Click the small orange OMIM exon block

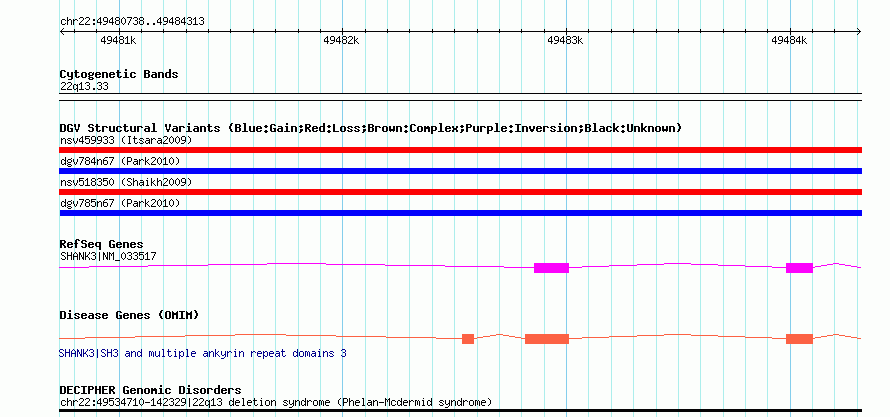tap(468, 339)
